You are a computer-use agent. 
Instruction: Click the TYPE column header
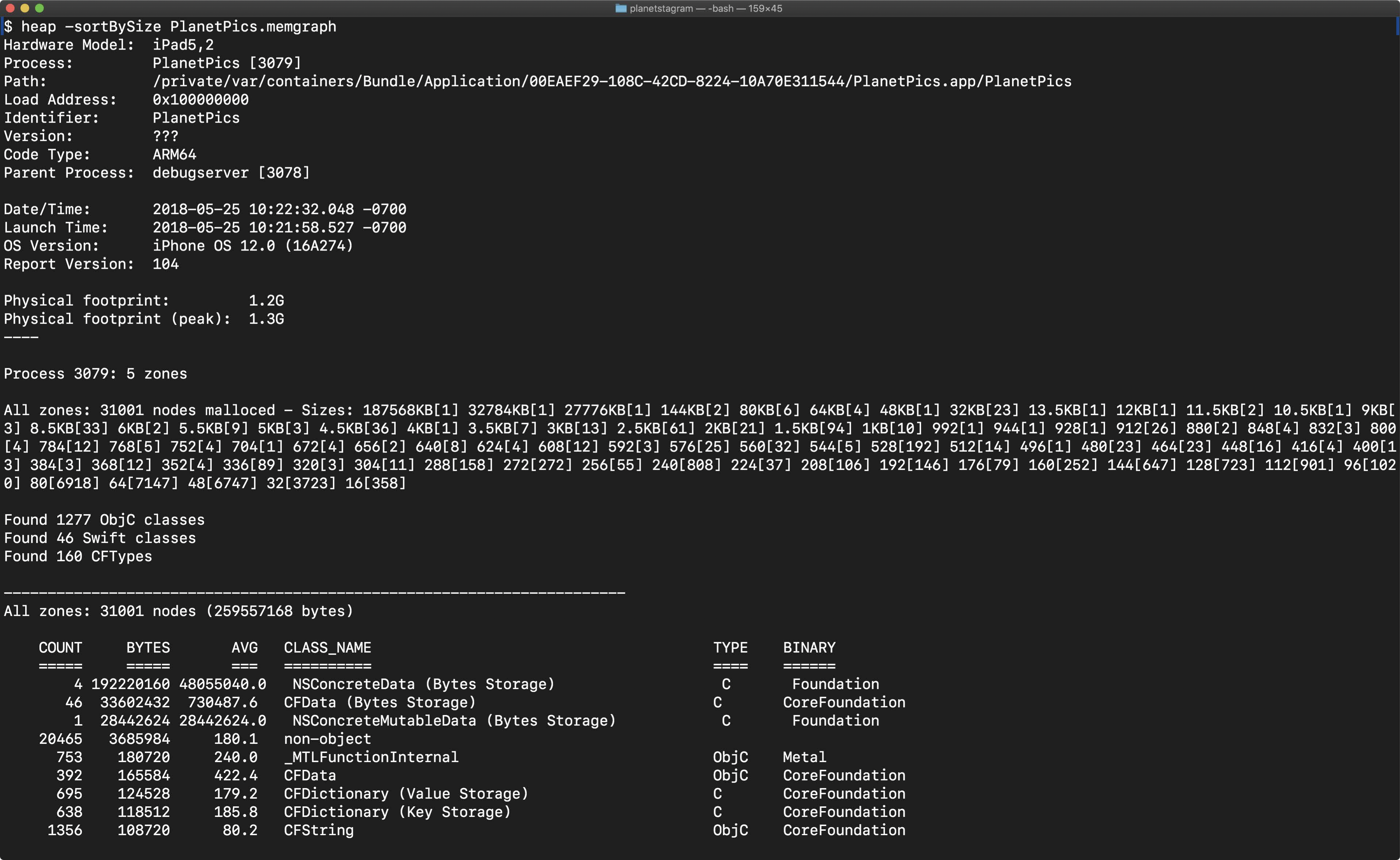[x=730, y=647]
